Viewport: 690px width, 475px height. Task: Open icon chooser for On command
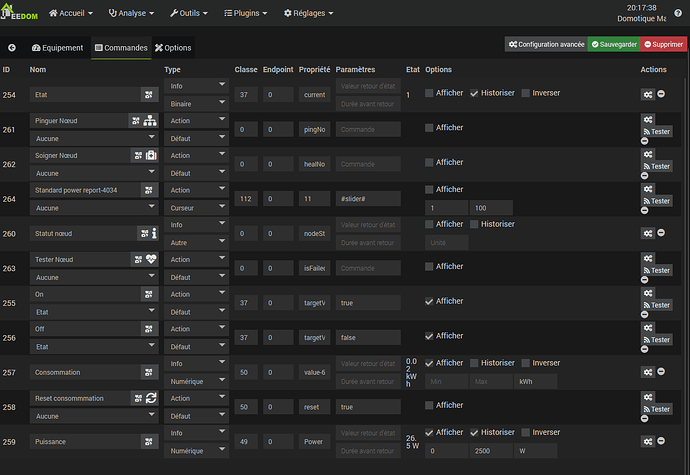click(149, 295)
